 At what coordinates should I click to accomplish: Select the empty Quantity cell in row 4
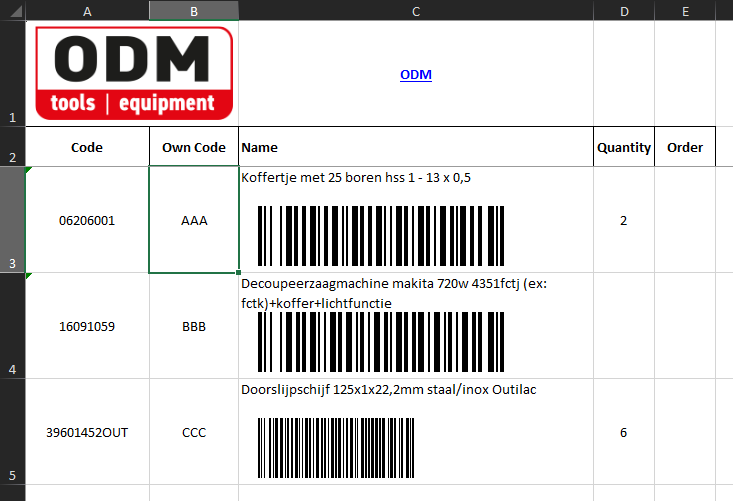coord(624,326)
